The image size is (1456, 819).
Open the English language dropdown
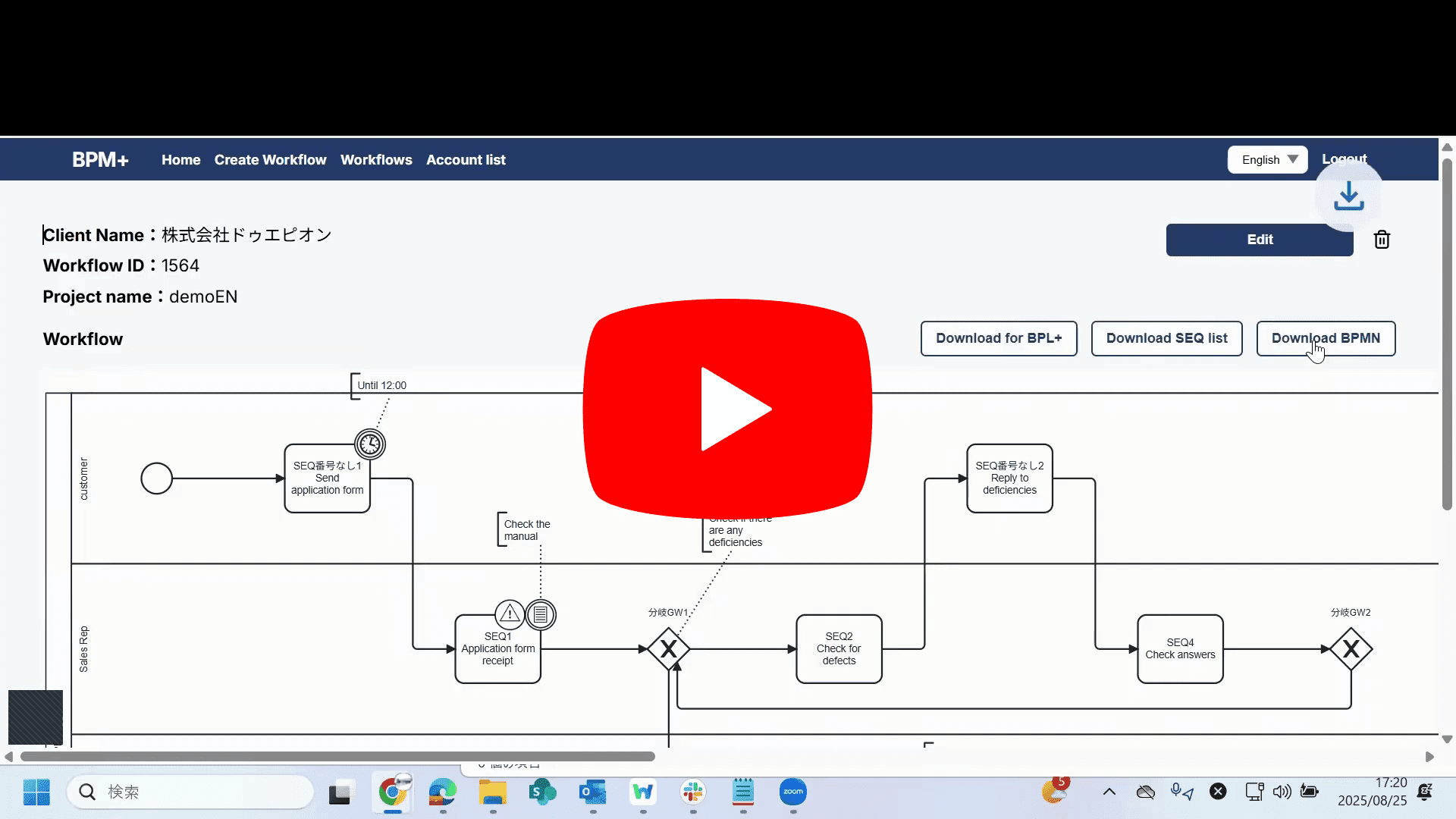[x=1267, y=160]
